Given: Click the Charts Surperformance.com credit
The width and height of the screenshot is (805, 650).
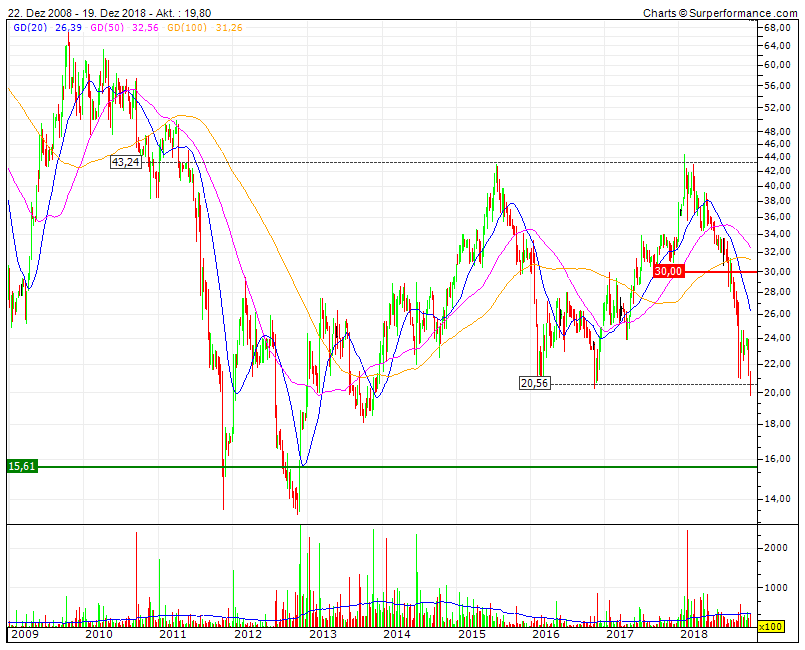Looking at the screenshot, I should click(x=720, y=13).
